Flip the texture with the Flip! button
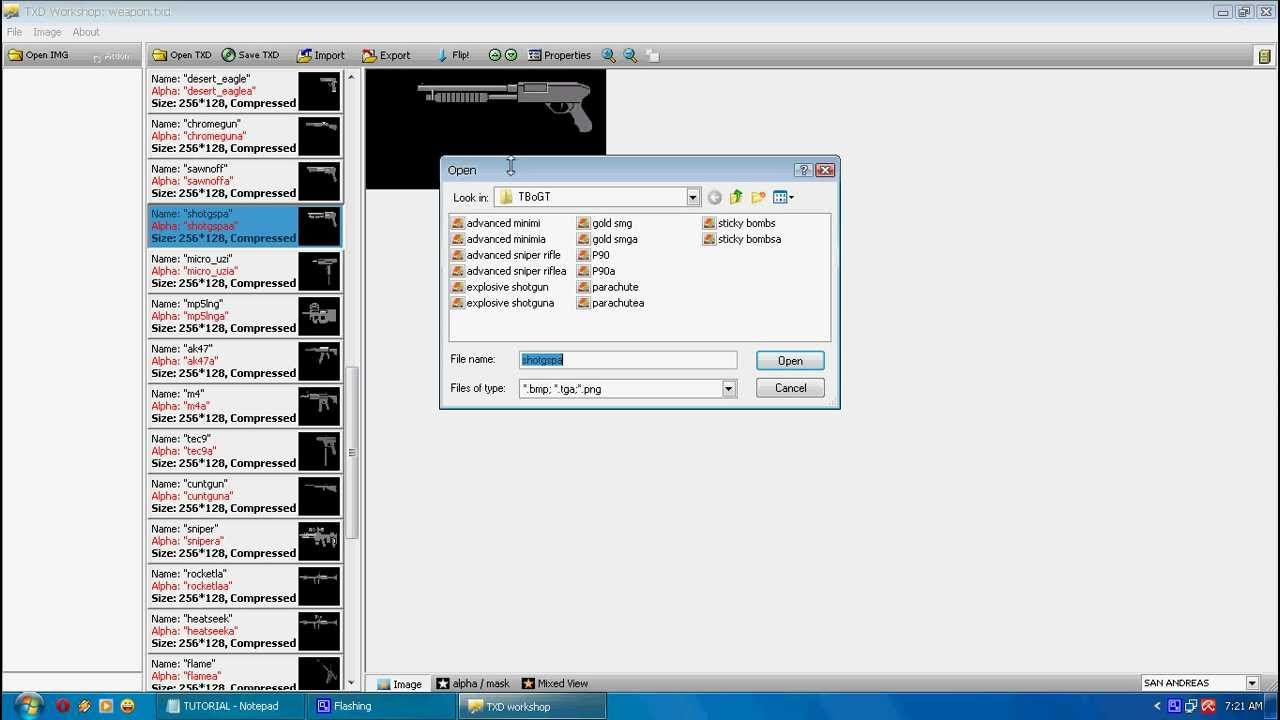 click(x=452, y=55)
